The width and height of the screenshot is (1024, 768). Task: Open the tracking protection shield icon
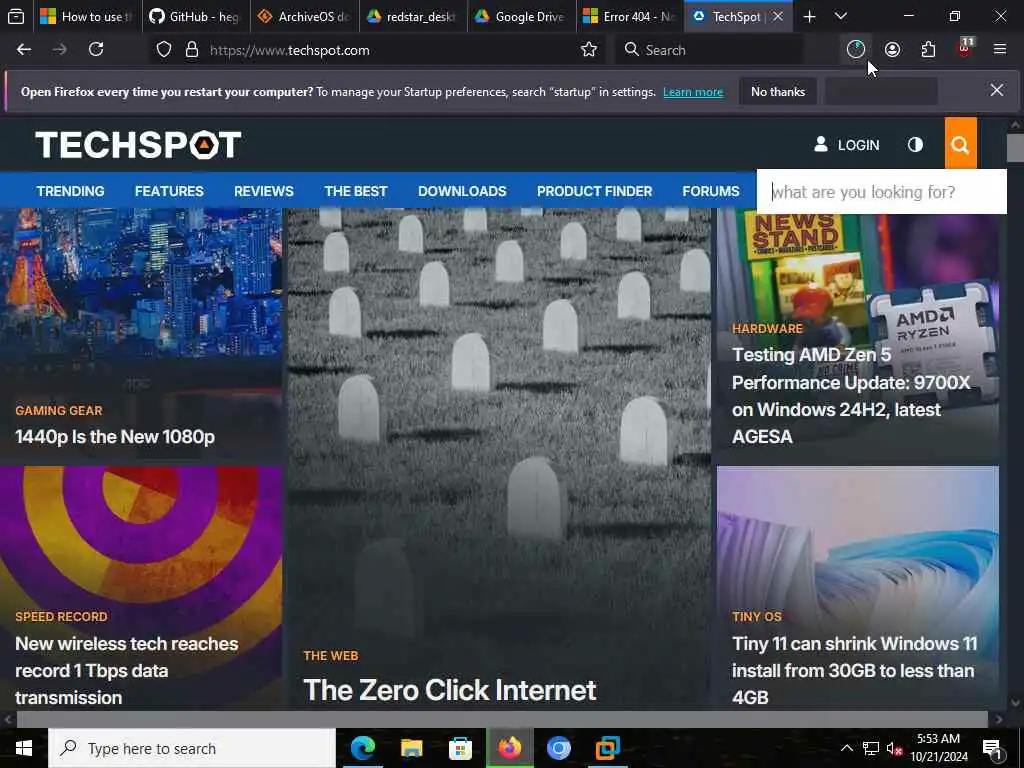click(x=164, y=50)
